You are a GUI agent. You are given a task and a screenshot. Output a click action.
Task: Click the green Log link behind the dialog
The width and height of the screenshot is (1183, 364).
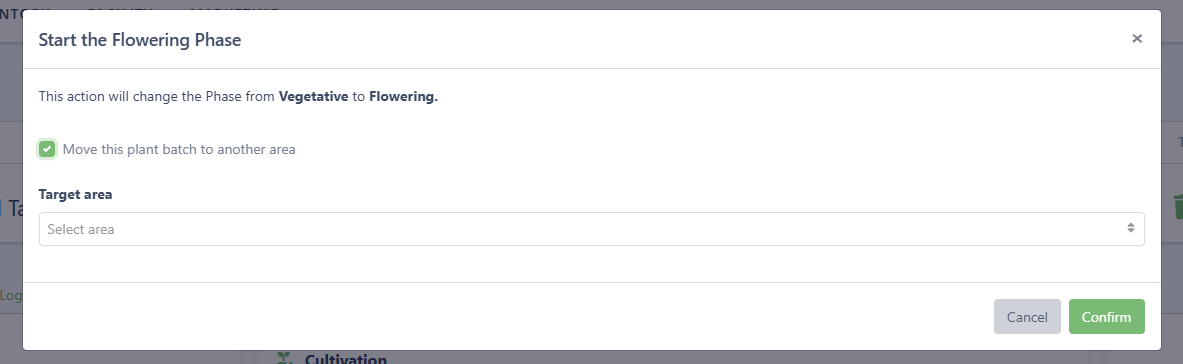pos(11,295)
